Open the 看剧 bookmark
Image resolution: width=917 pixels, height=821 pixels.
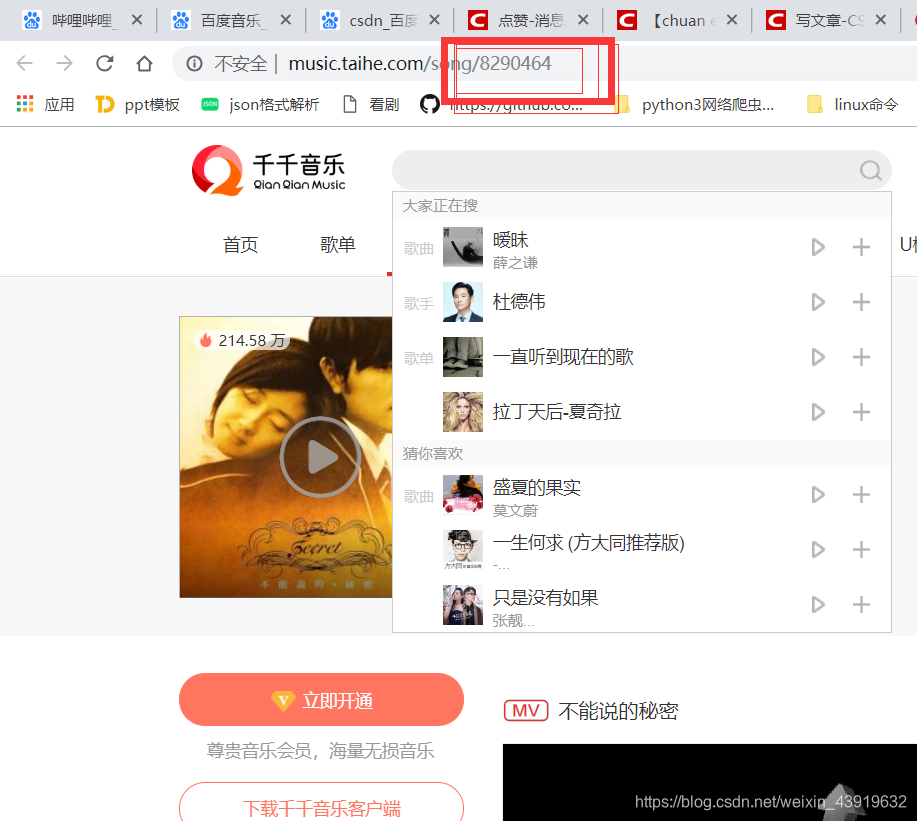(x=371, y=105)
